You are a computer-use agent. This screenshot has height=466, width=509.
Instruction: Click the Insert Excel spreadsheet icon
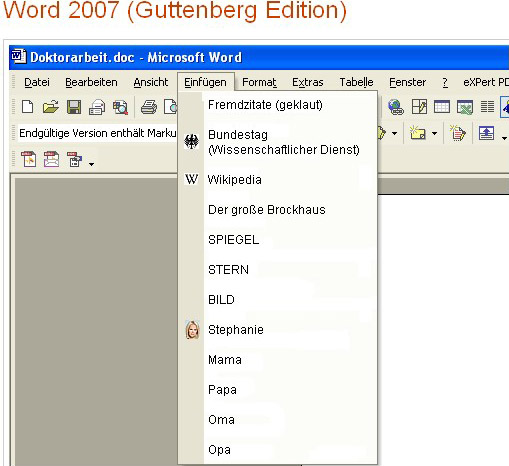tap(465, 107)
